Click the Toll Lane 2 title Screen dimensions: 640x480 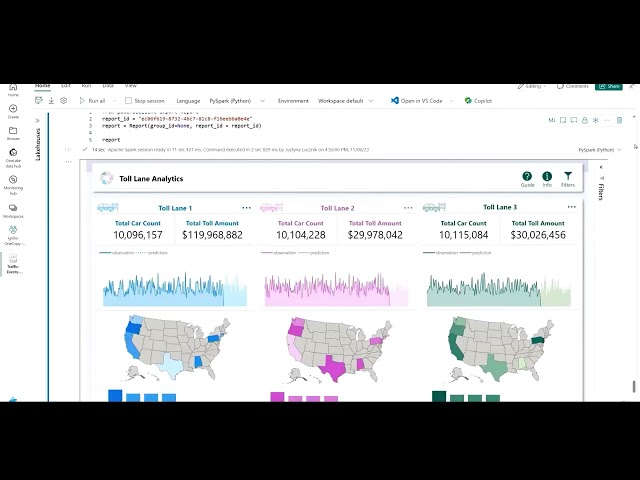[338, 208]
